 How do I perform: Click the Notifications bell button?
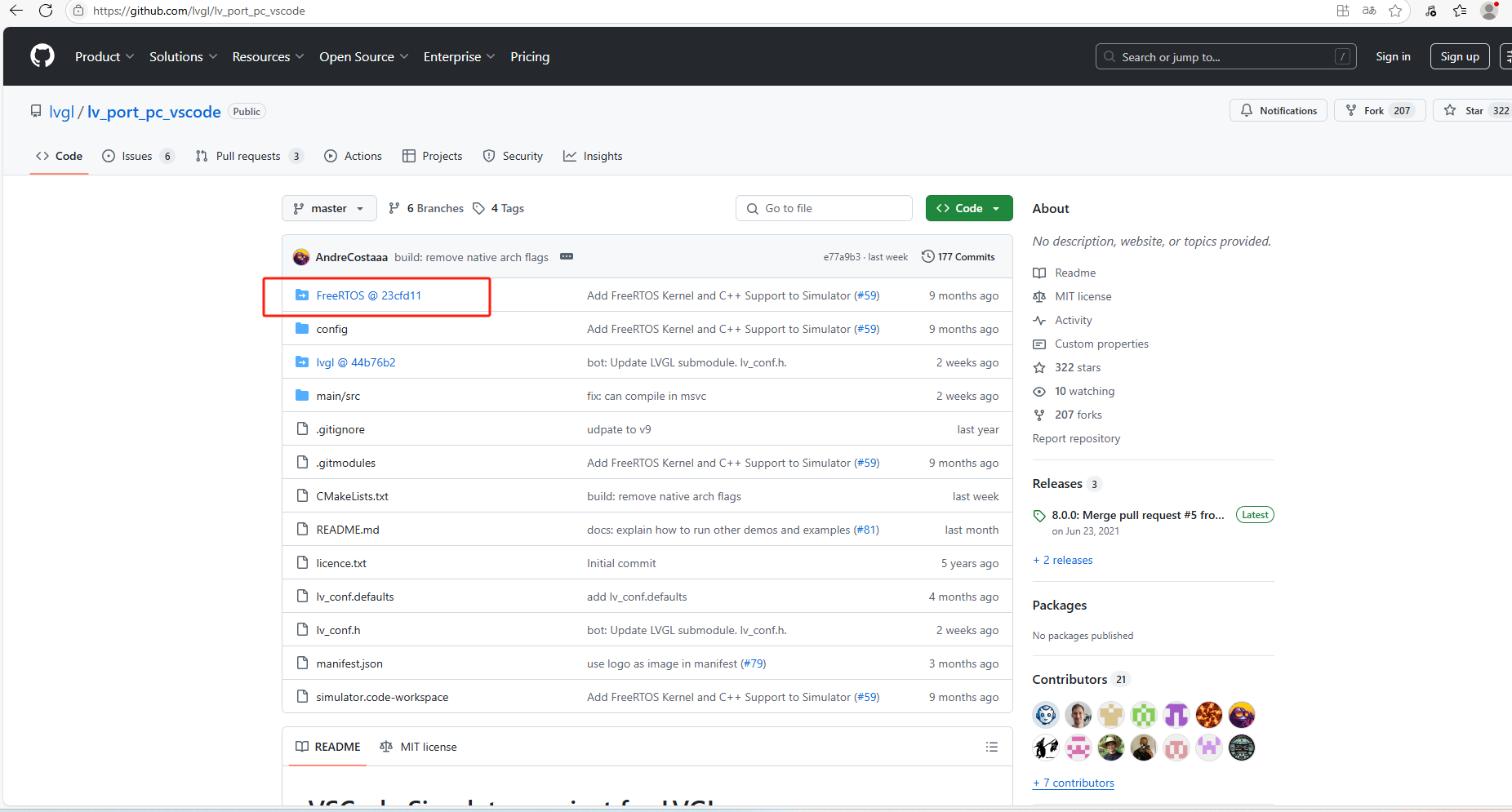point(1279,110)
